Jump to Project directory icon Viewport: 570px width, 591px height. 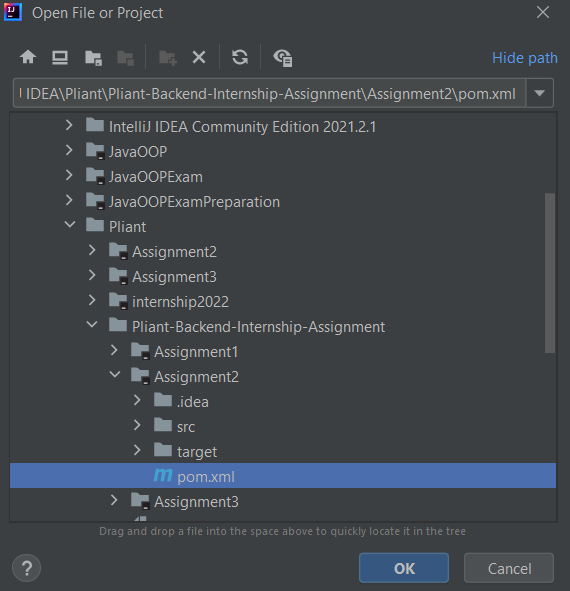pyautogui.click(x=93, y=58)
